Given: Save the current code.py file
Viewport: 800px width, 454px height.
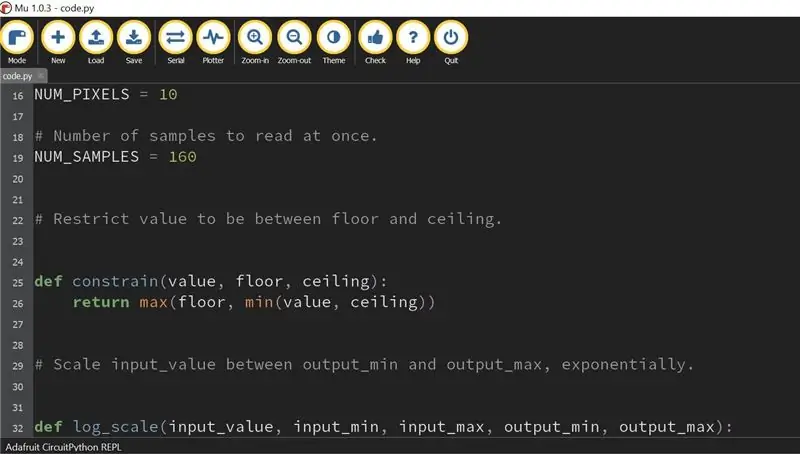Looking at the screenshot, I should pos(134,42).
